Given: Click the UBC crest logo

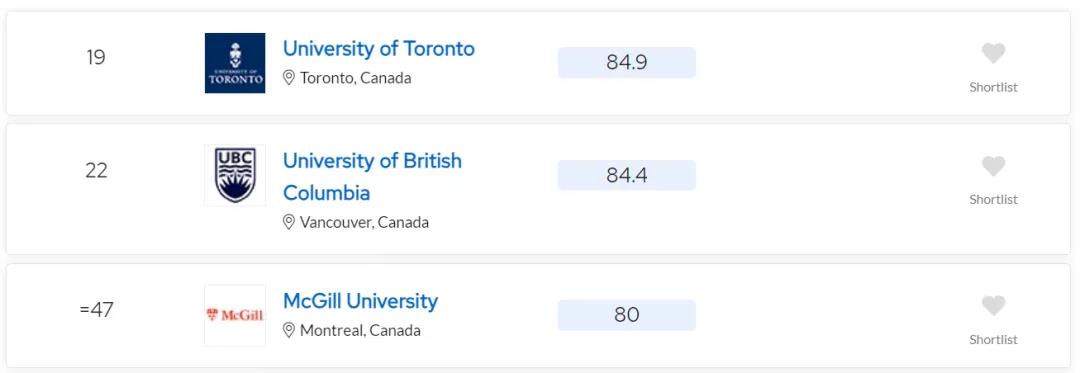Looking at the screenshot, I should (x=235, y=175).
